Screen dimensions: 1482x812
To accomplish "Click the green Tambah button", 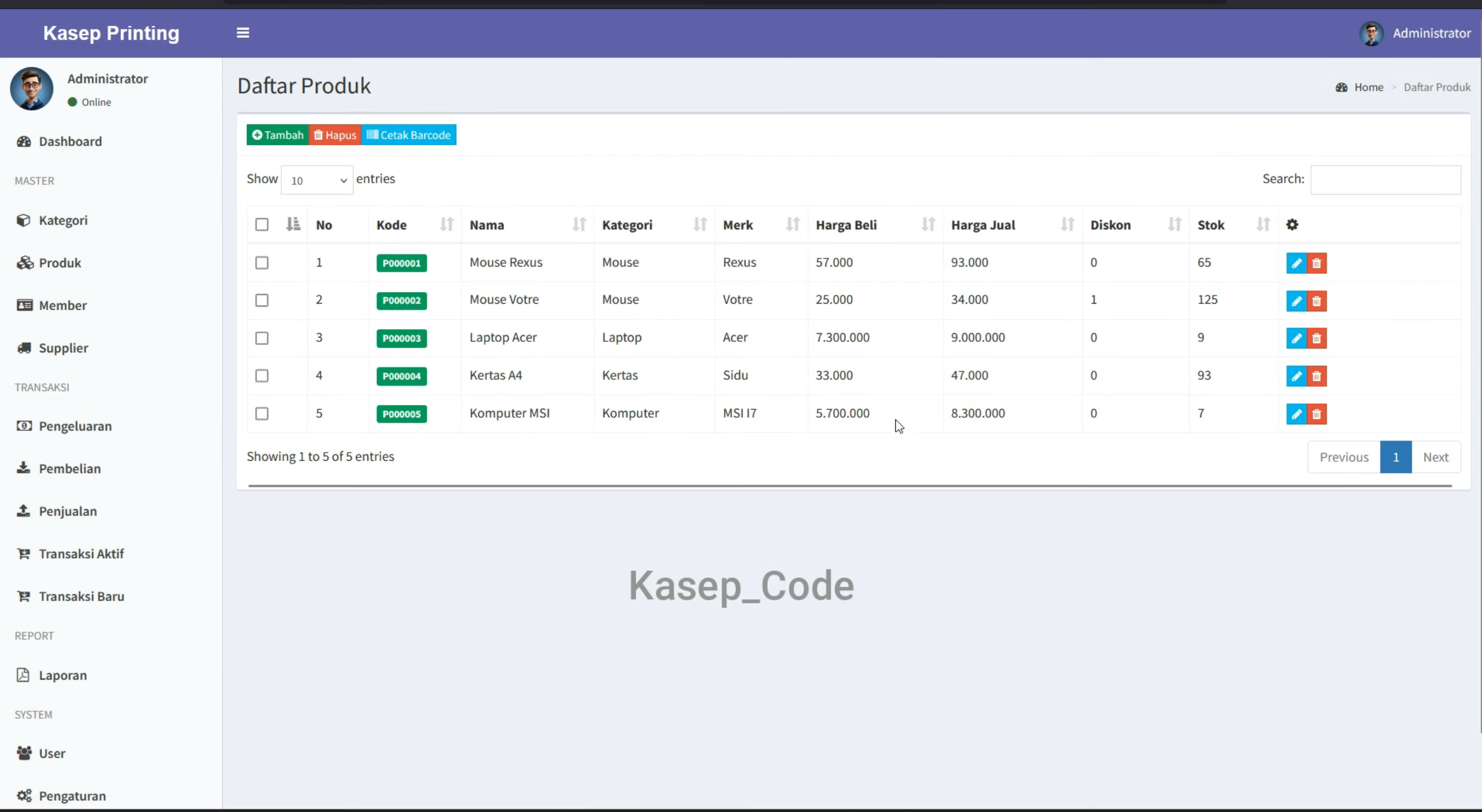I will (278, 135).
